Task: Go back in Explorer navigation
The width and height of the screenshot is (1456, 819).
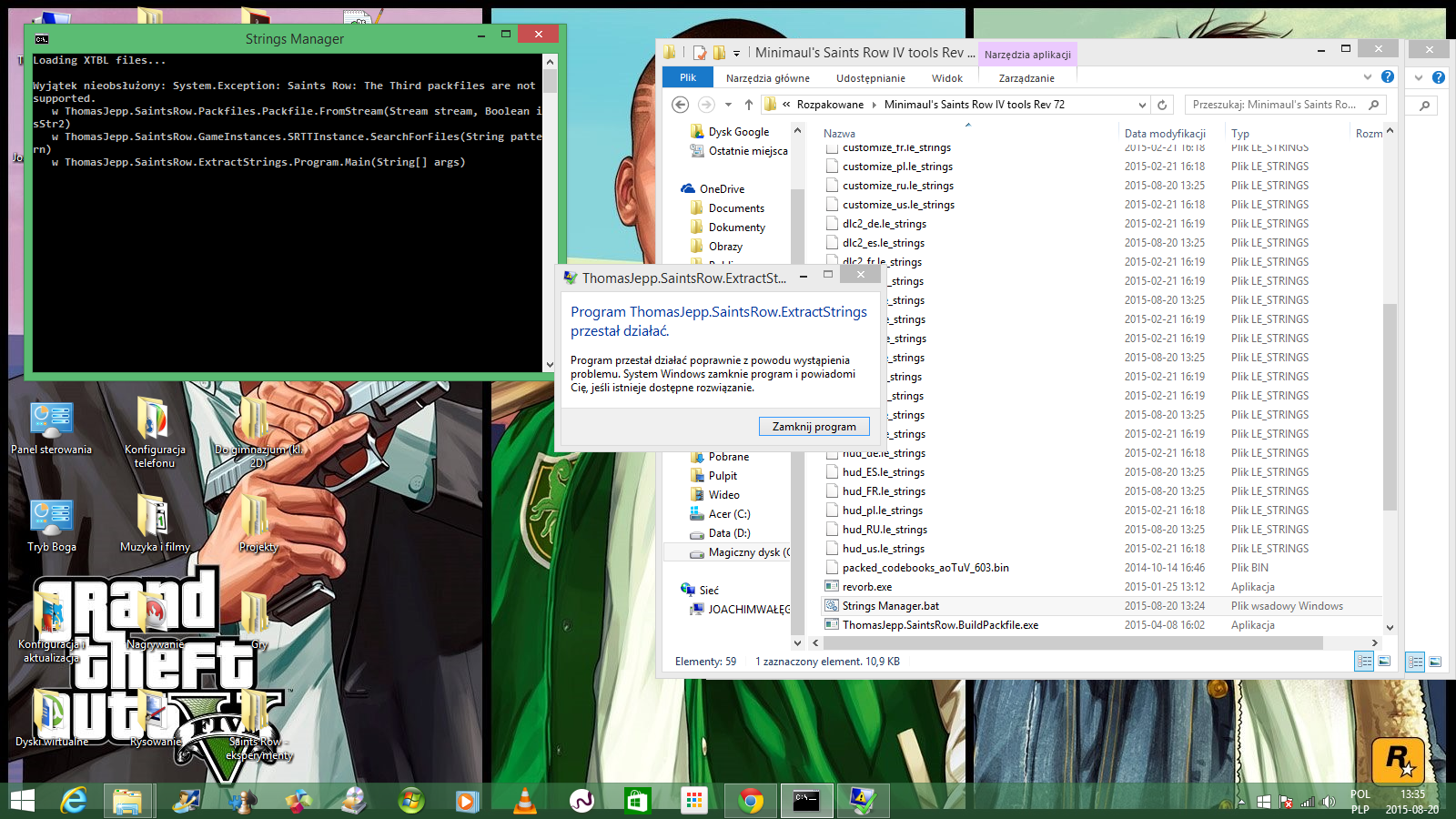Action: 680,105
